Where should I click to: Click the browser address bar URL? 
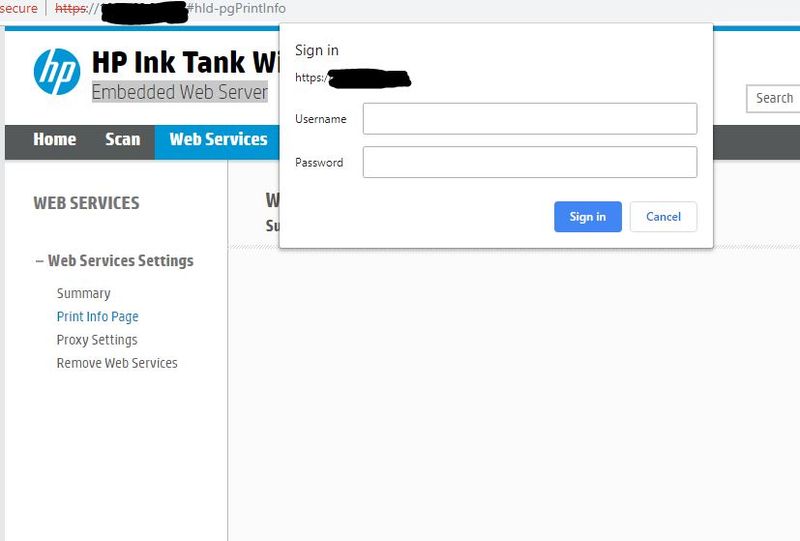tap(170, 9)
